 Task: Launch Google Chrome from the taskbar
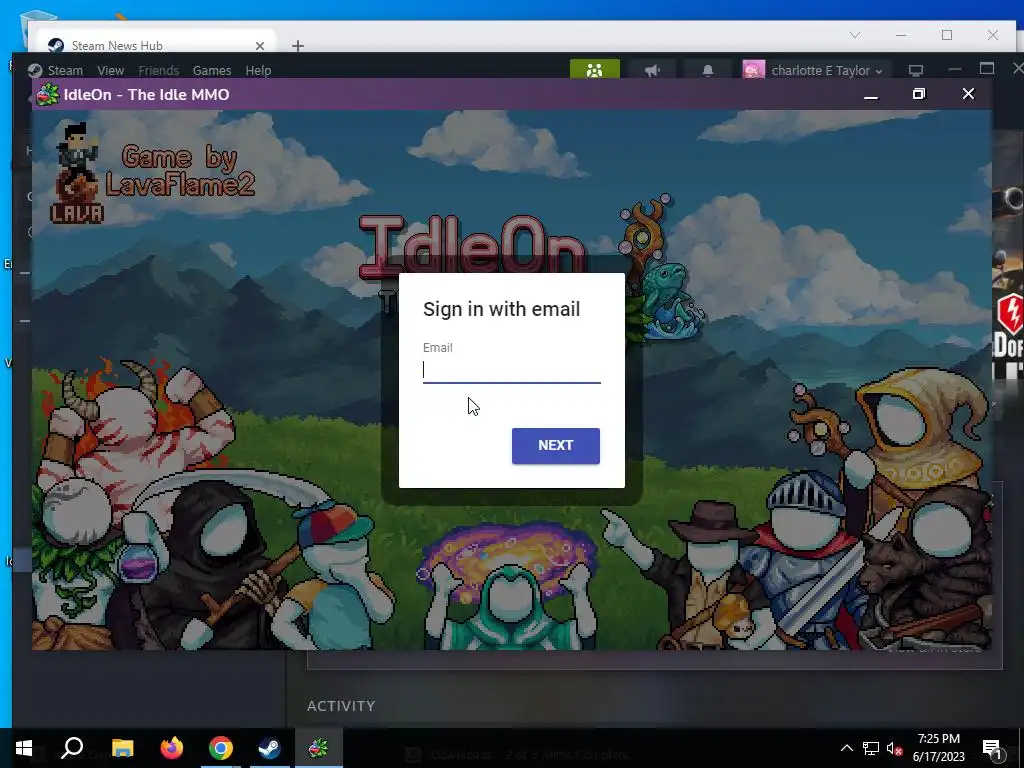[x=221, y=748]
